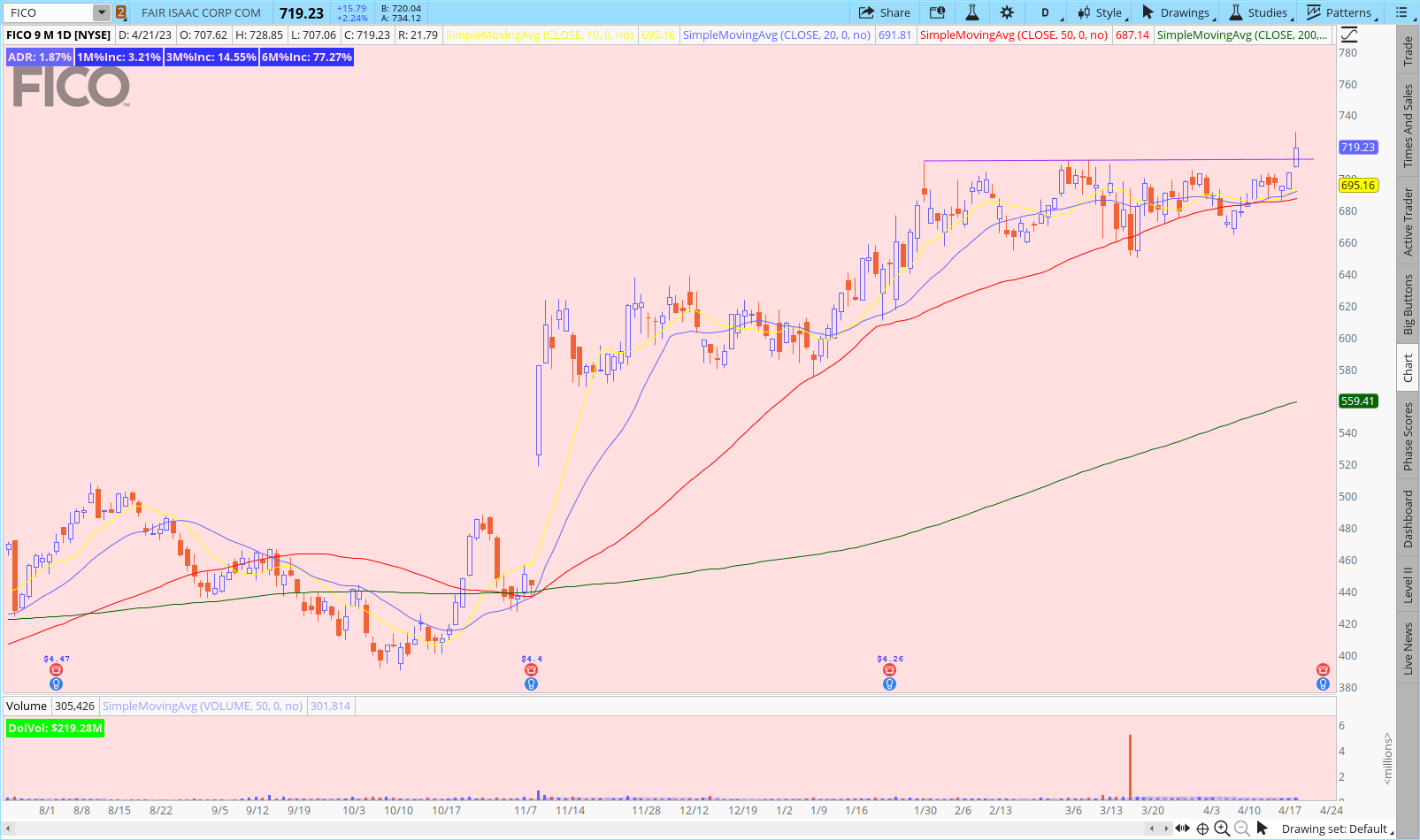Click the FICO symbol input field
1420x840 pixels.
coord(50,12)
